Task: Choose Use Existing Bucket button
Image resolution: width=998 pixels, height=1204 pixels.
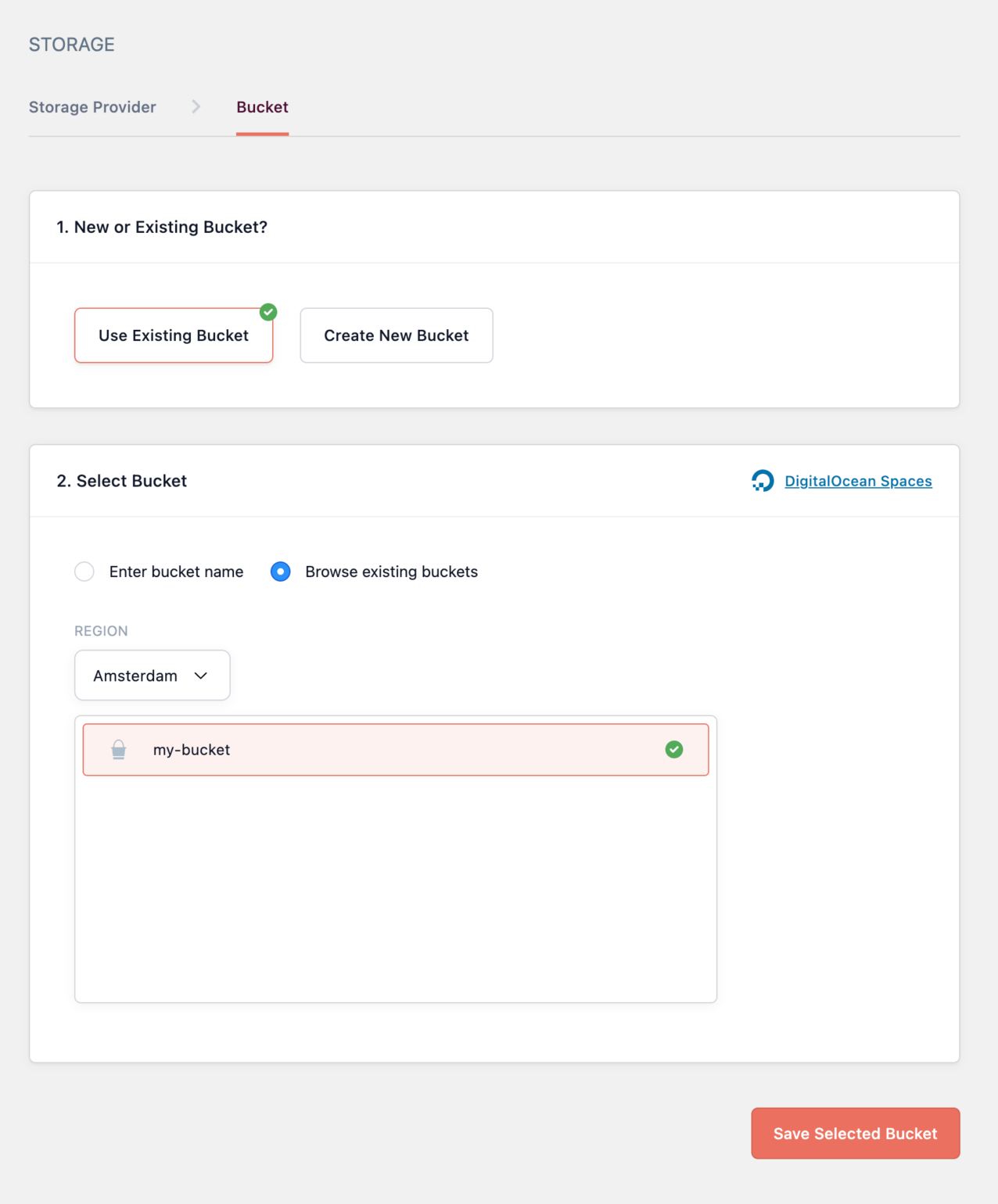Action: pyautogui.click(x=174, y=335)
